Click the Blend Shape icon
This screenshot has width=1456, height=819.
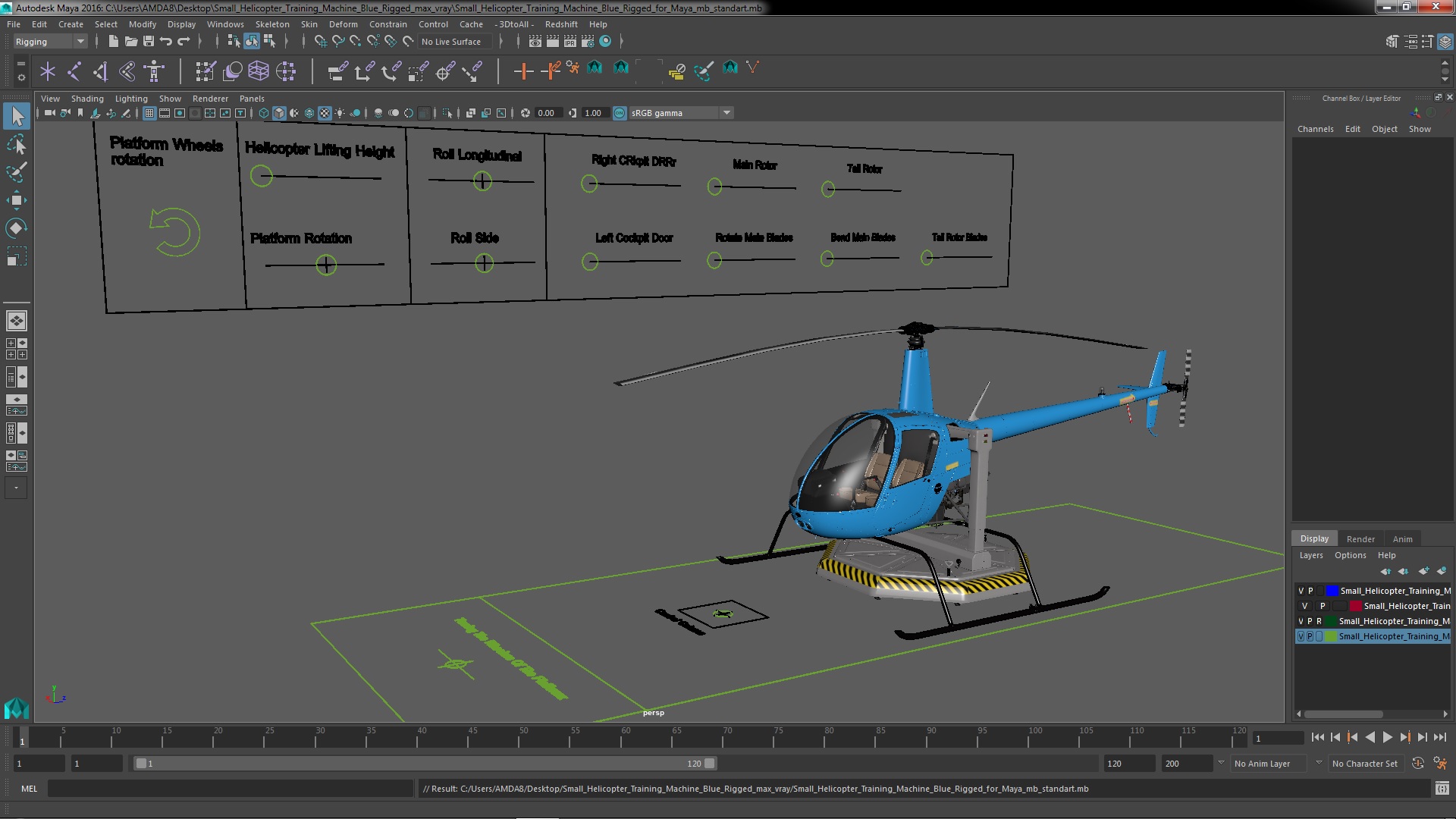pos(232,71)
